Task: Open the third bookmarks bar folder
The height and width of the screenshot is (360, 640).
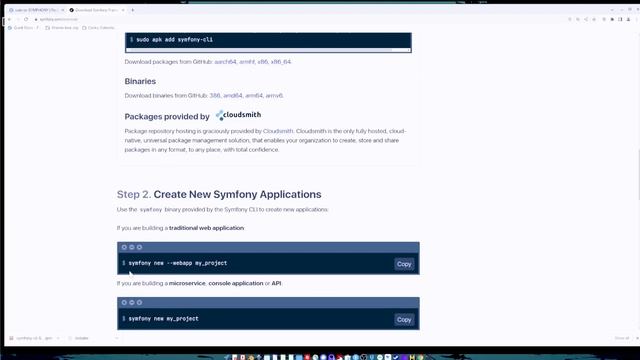Action: [x=98, y=28]
